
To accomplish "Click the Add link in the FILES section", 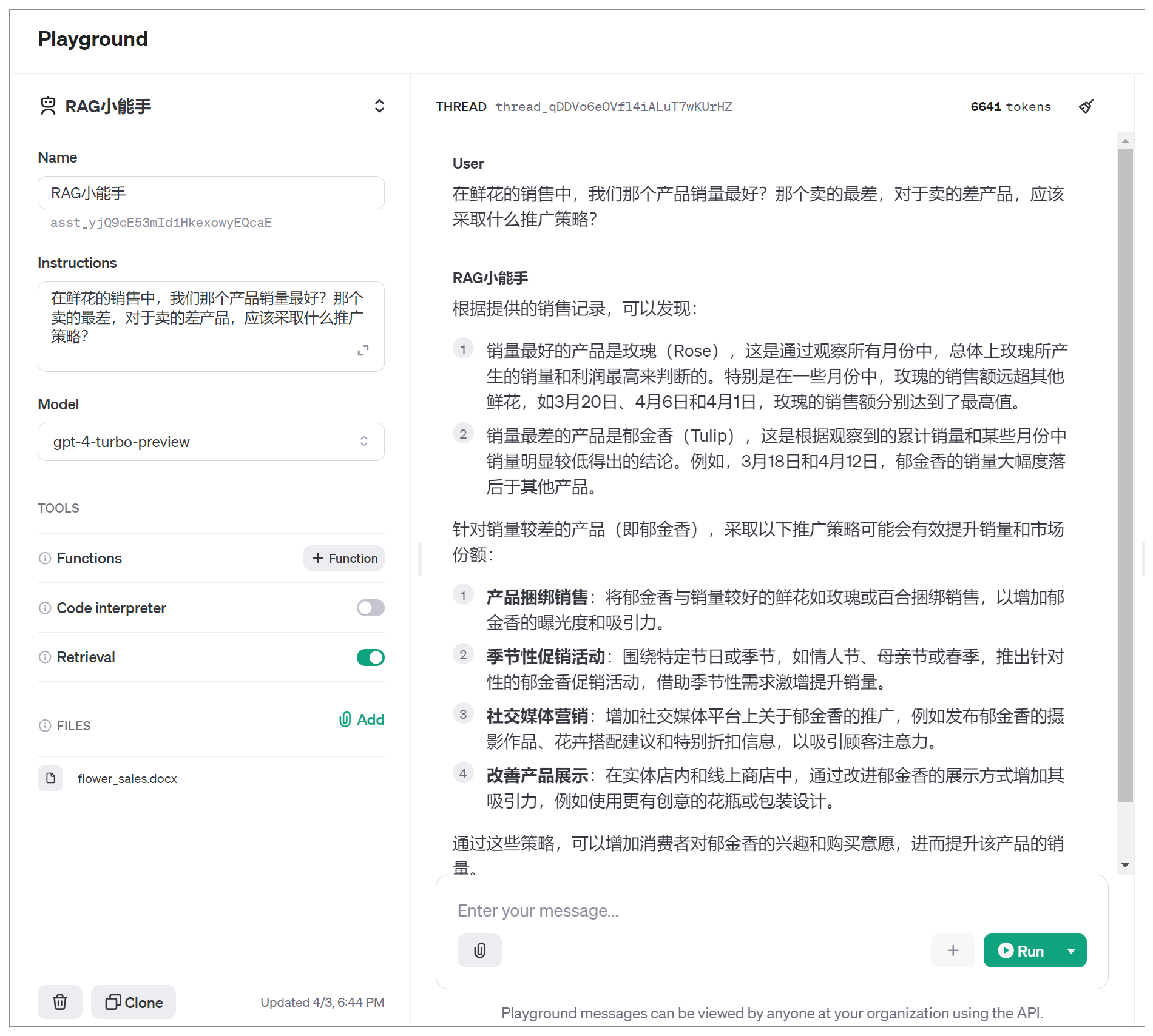I will [369, 719].
